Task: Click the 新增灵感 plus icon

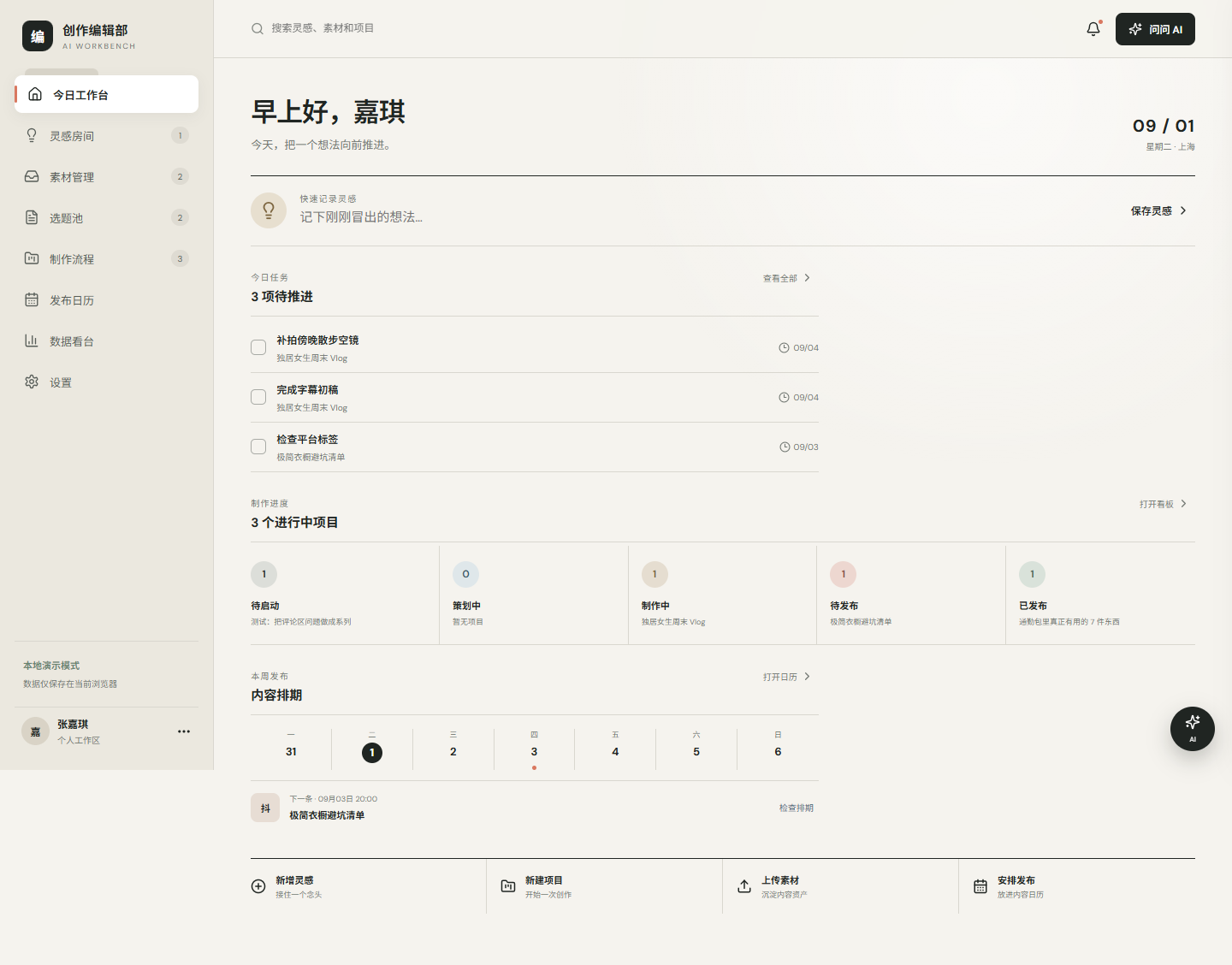Action: point(258,886)
